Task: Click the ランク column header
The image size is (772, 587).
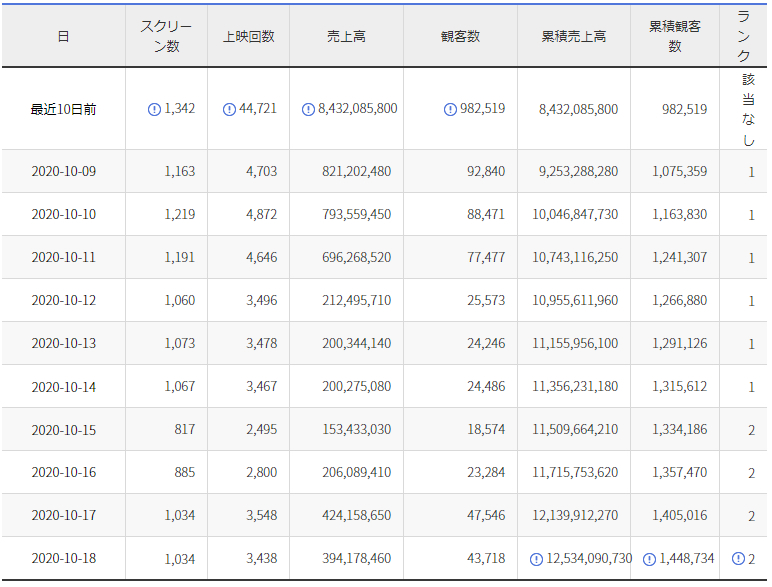Action: coord(745,36)
